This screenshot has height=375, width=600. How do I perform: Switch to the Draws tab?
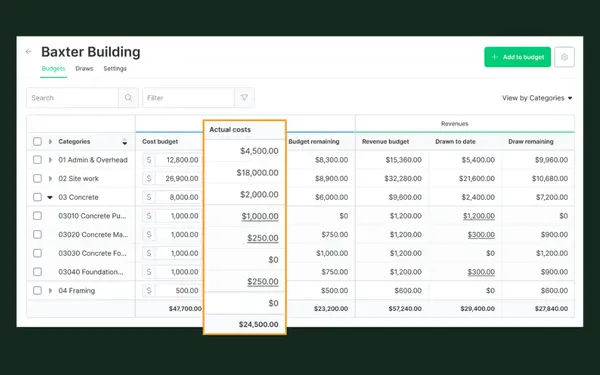click(84, 69)
